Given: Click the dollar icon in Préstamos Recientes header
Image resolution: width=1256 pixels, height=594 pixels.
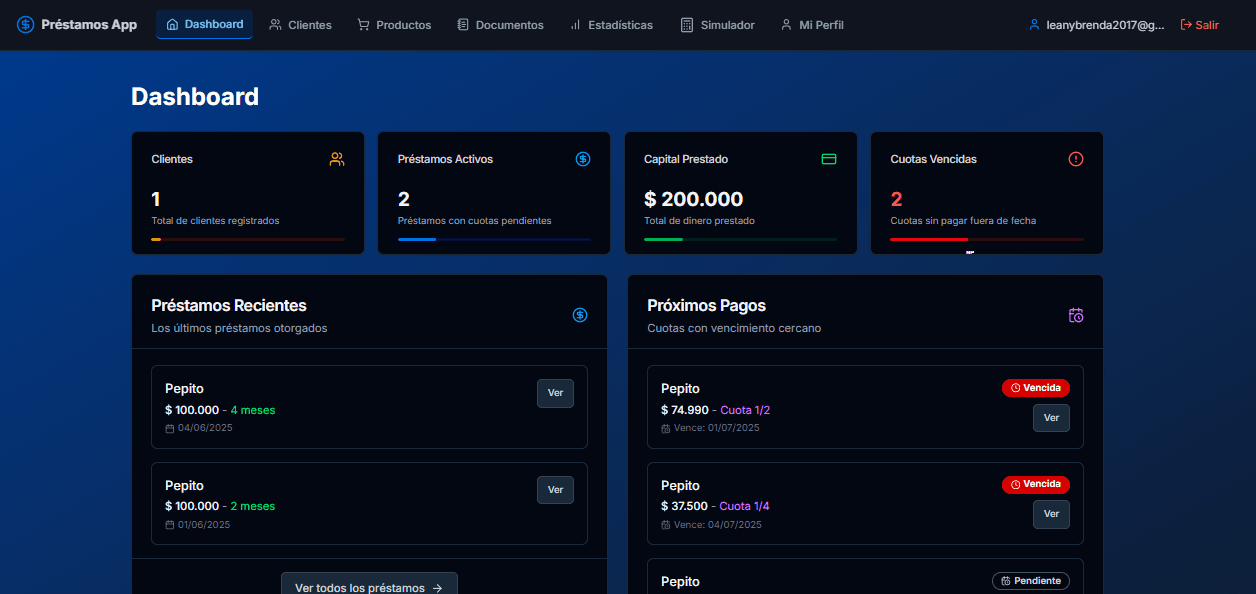Looking at the screenshot, I should pos(580,315).
